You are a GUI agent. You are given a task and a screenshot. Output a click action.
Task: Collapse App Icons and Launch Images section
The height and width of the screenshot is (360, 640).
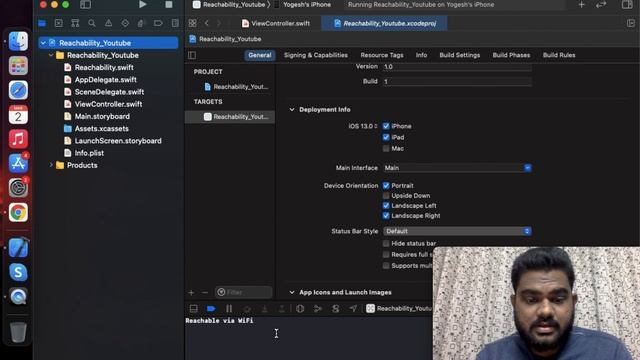(292, 292)
